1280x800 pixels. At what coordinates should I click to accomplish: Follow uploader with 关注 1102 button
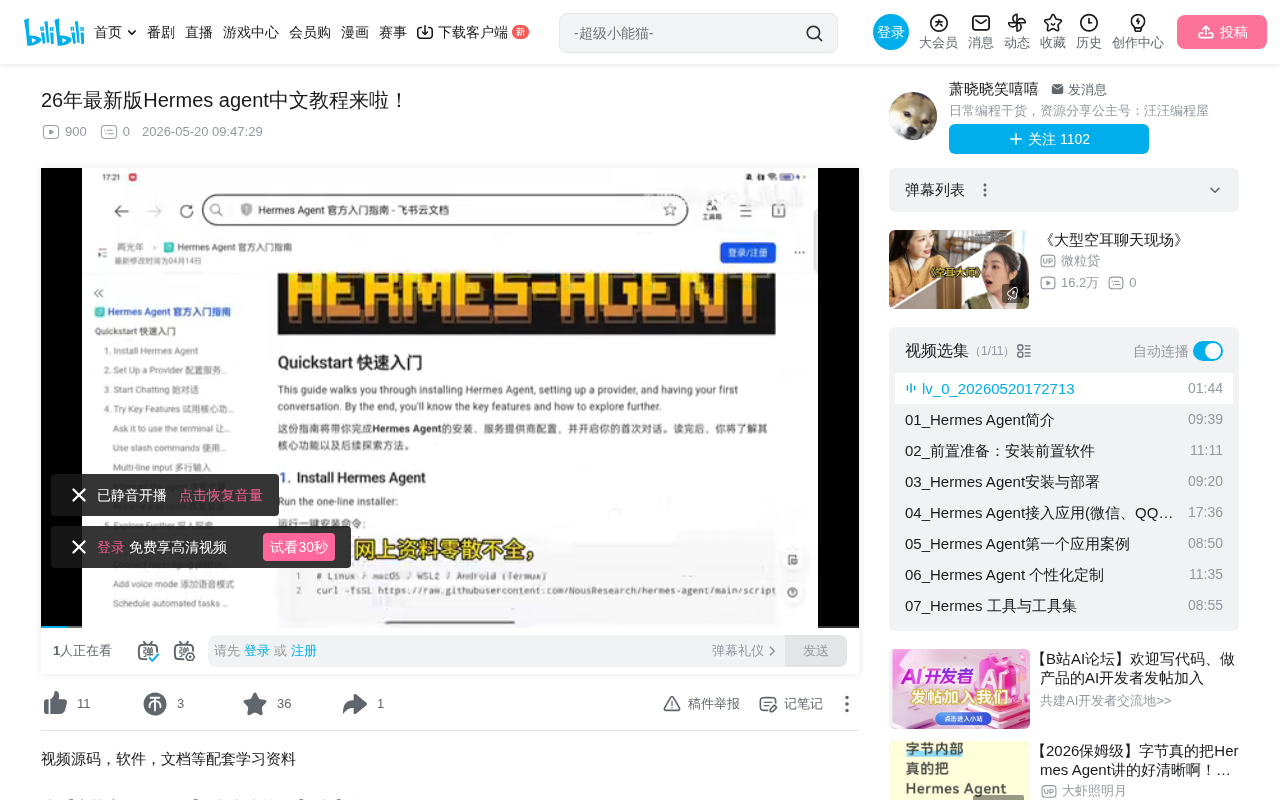[x=1049, y=139]
